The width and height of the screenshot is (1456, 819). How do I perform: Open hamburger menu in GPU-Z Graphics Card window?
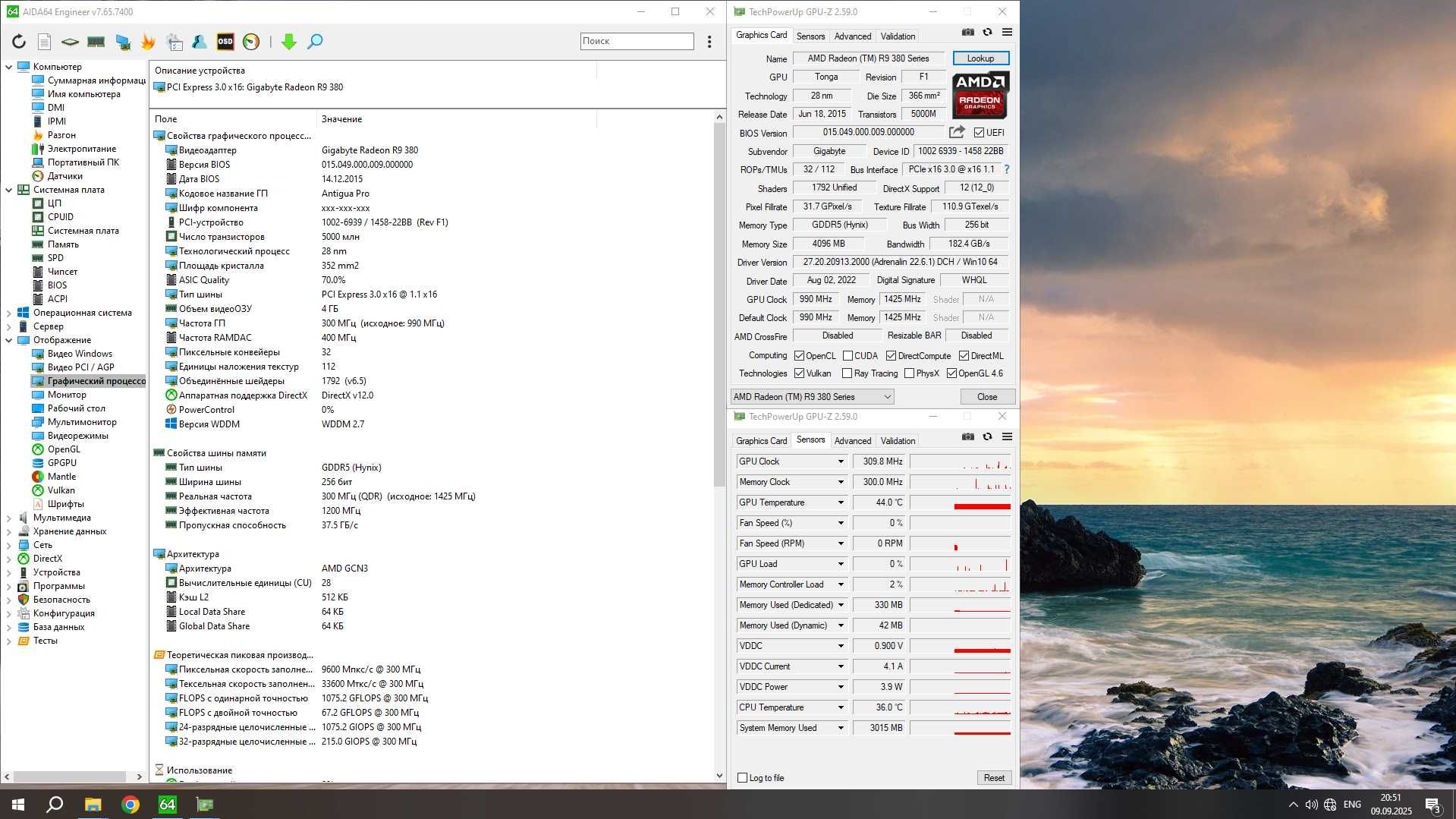pyautogui.click(x=1007, y=32)
